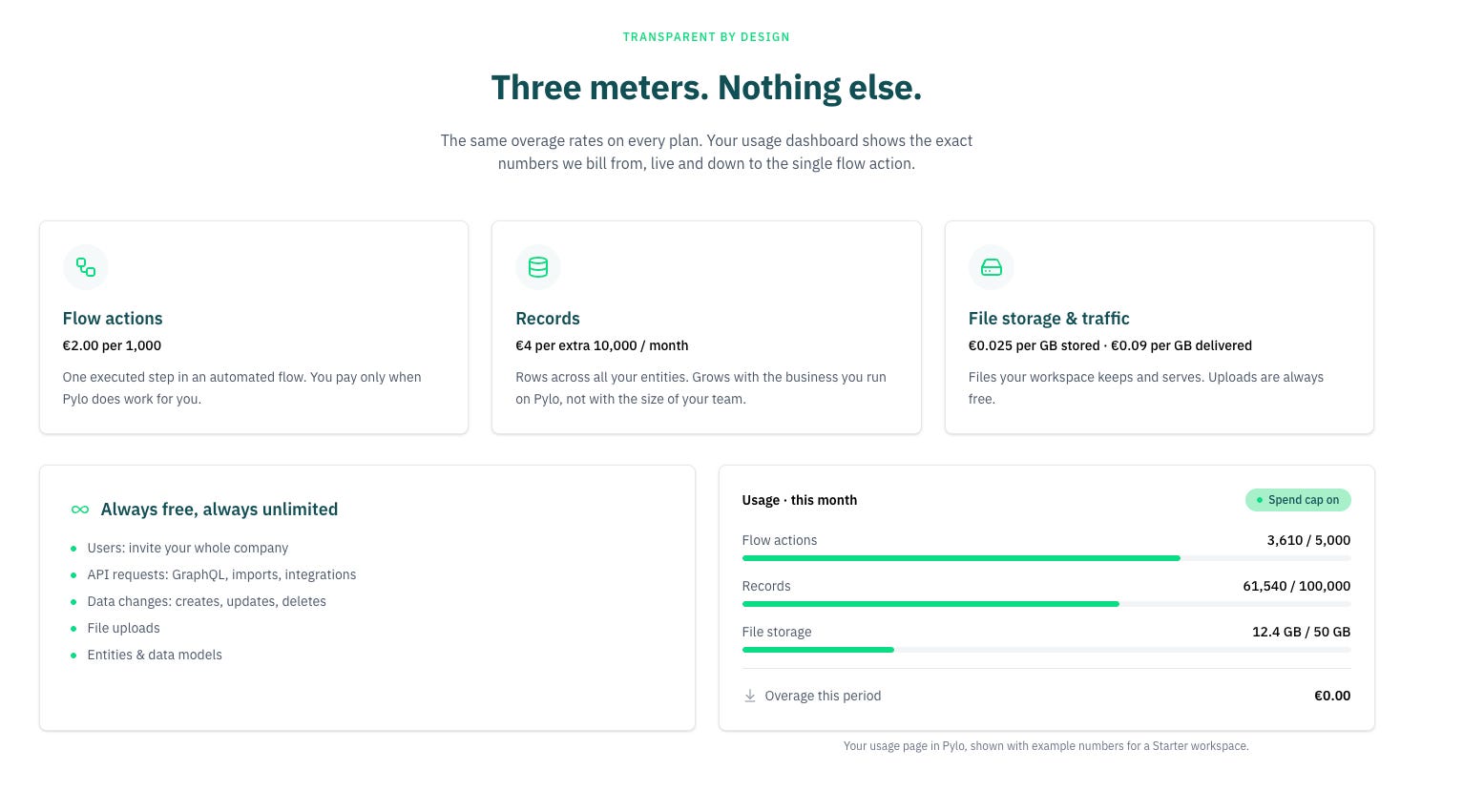Click bullet dot next to Users item
The image size is (1463, 812).
click(73, 549)
